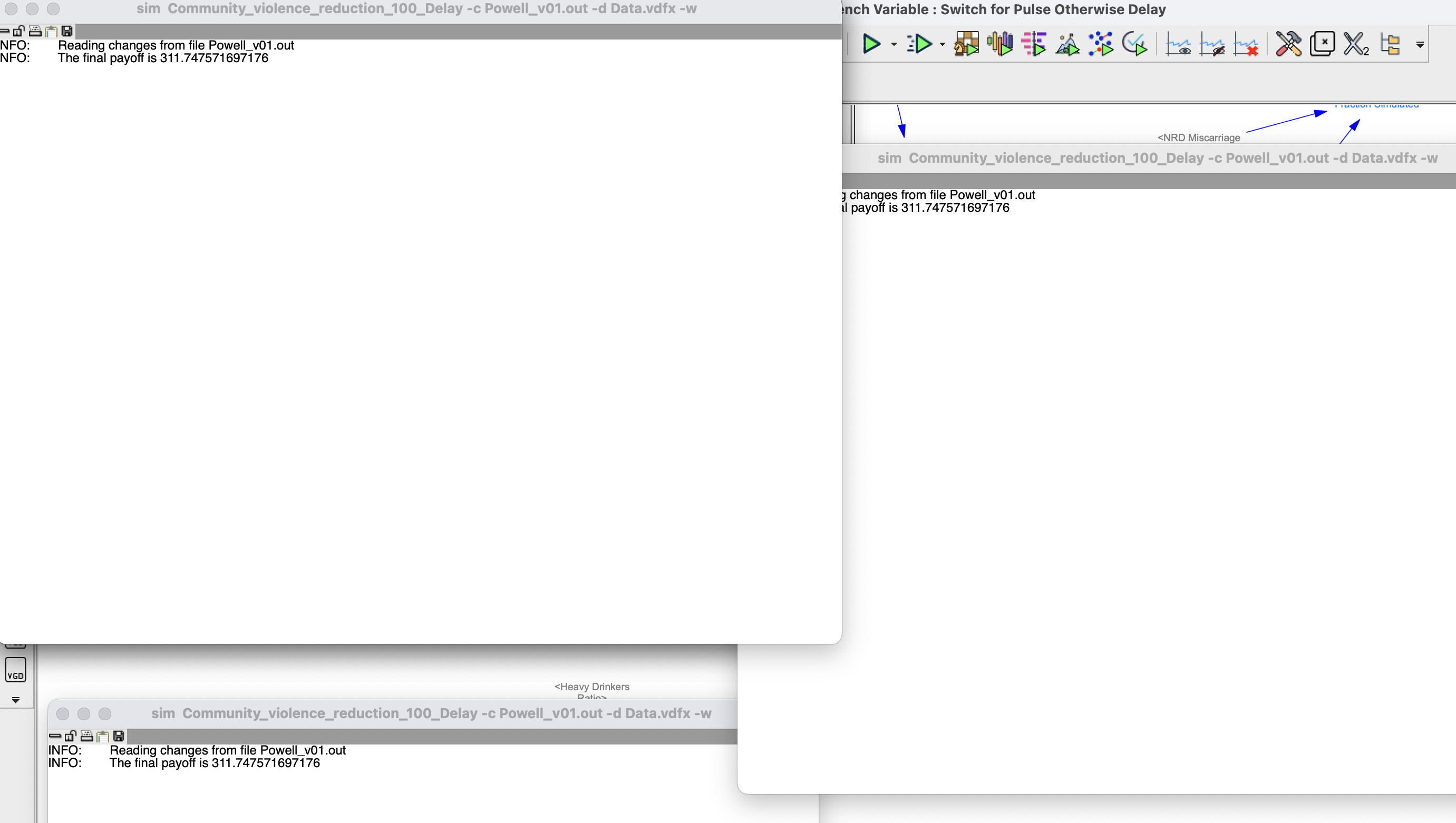The height and width of the screenshot is (823, 1456).
Task: Copy bottom output window to clipboard
Action: pyautogui.click(x=102, y=736)
